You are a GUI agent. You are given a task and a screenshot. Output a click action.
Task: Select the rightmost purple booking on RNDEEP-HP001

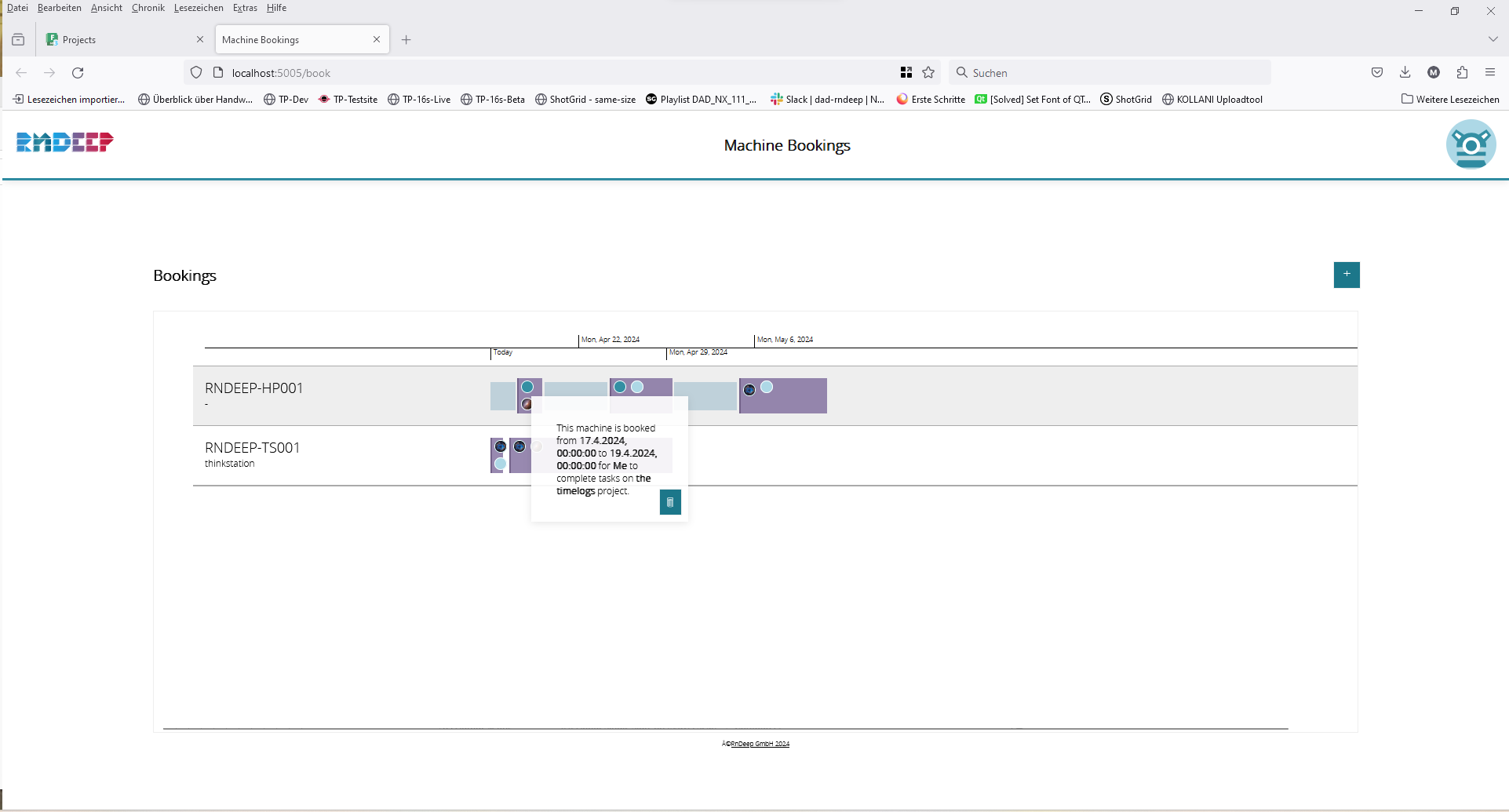click(793, 399)
